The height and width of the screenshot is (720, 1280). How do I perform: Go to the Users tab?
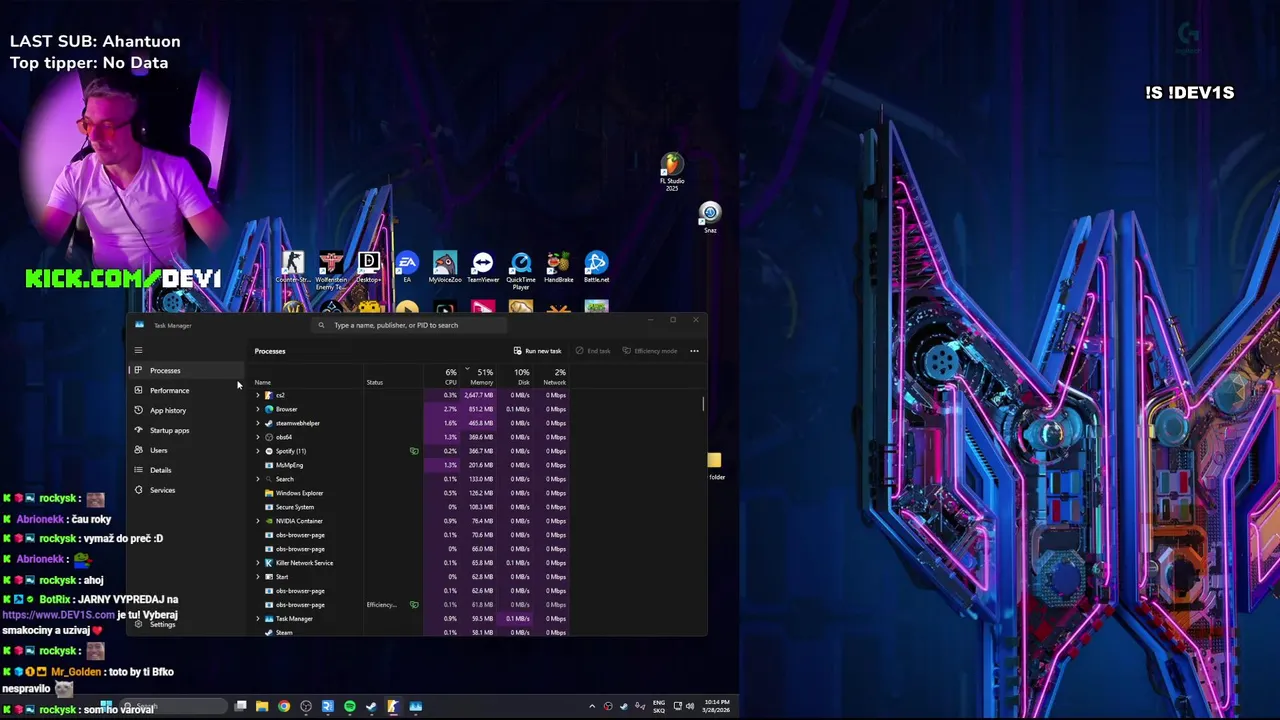coord(187,450)
